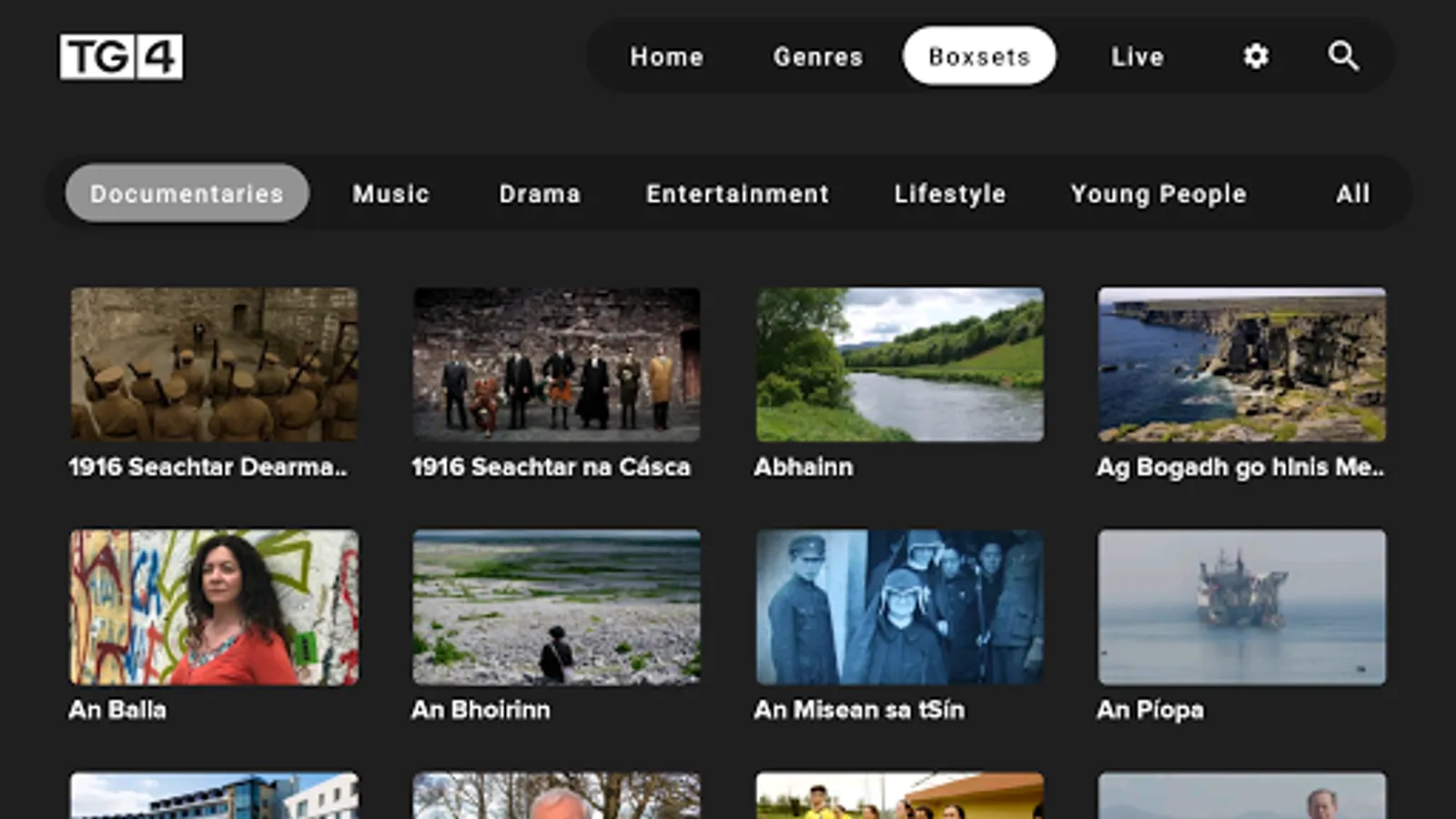Show All boxsets

click(1353, 194)
